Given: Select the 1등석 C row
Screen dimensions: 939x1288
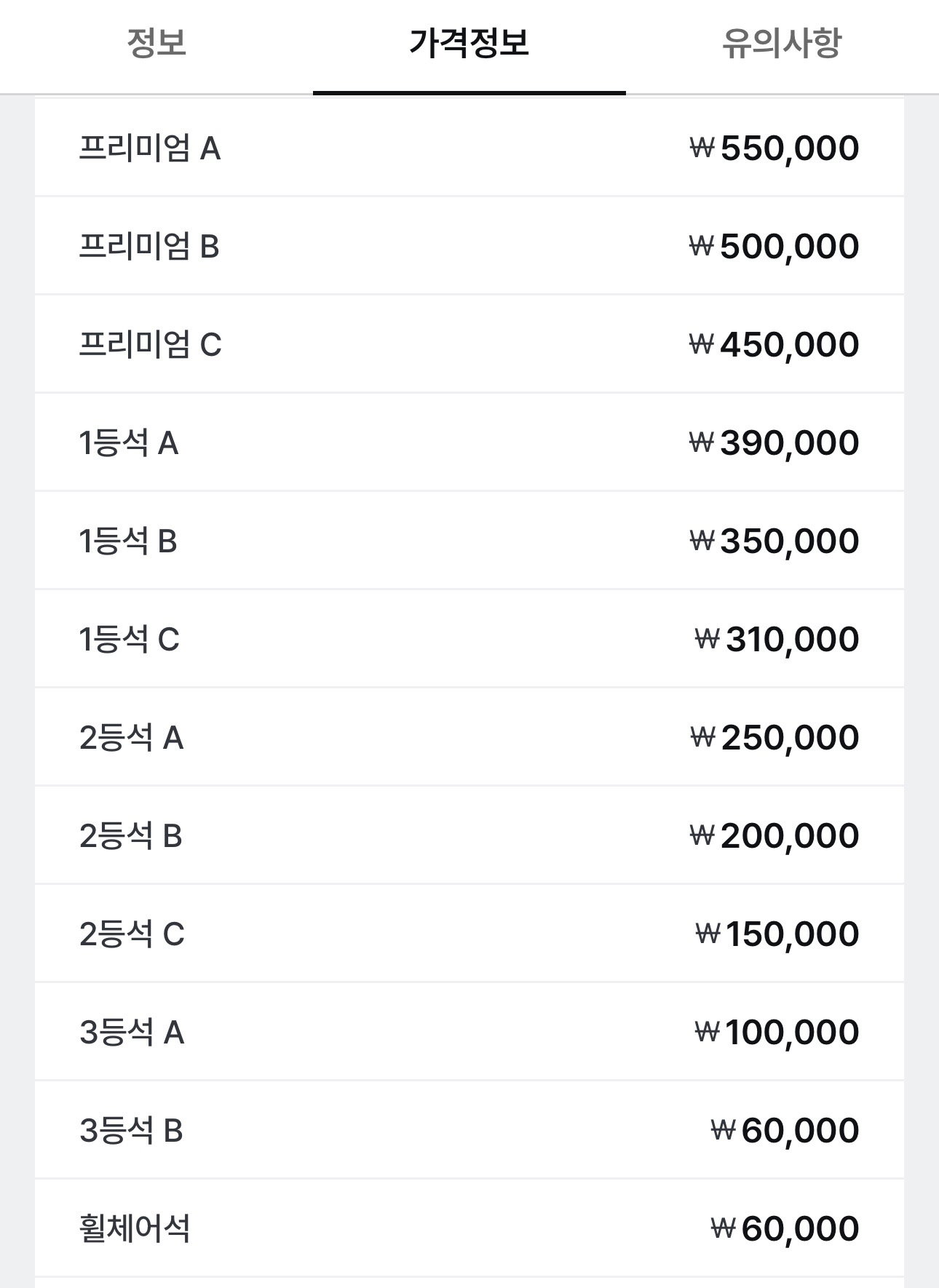Looking at the screenshot, I should pos(469,639).
